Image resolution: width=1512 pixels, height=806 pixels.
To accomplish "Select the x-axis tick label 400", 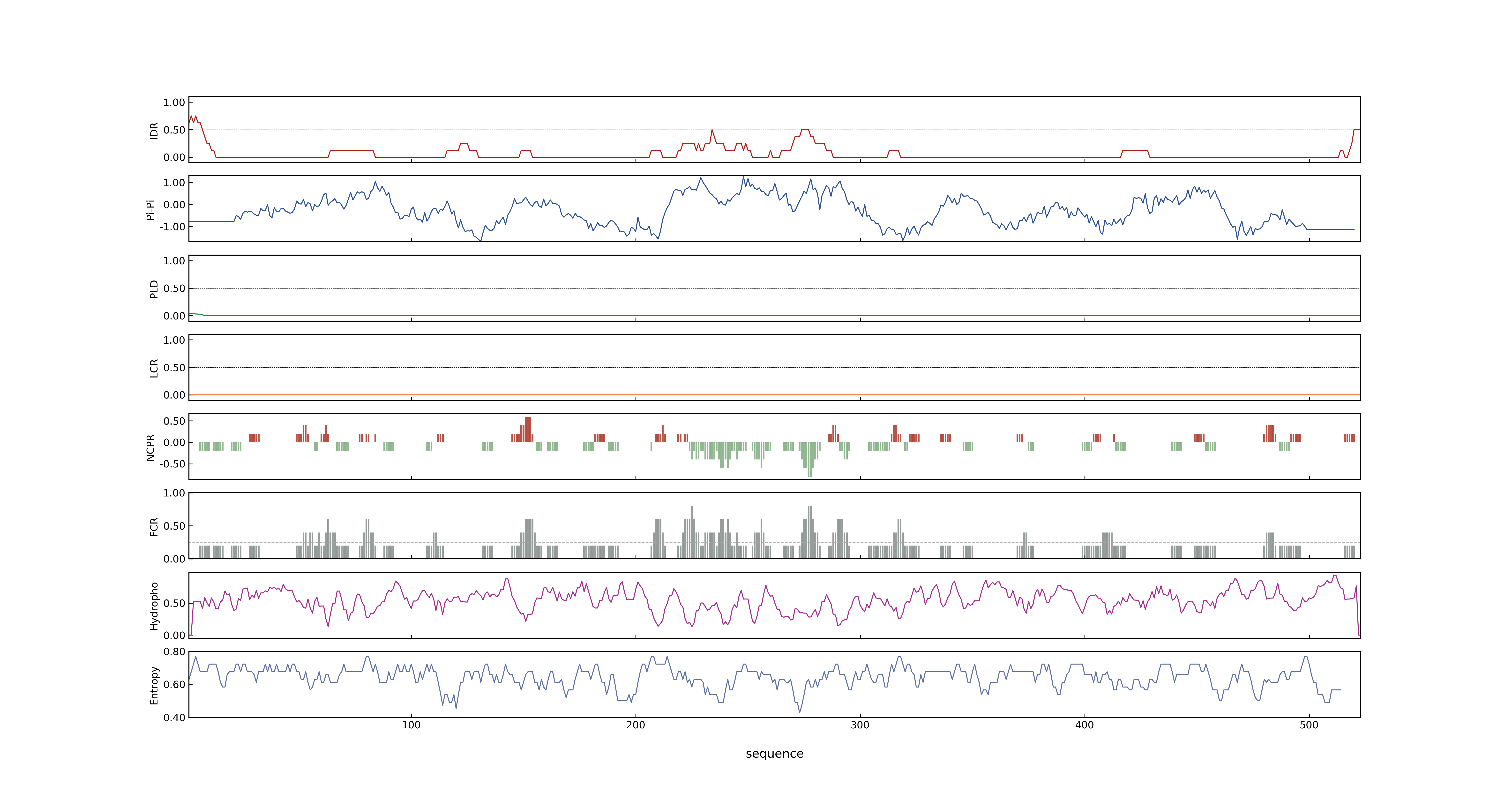I will [1085, 725].
